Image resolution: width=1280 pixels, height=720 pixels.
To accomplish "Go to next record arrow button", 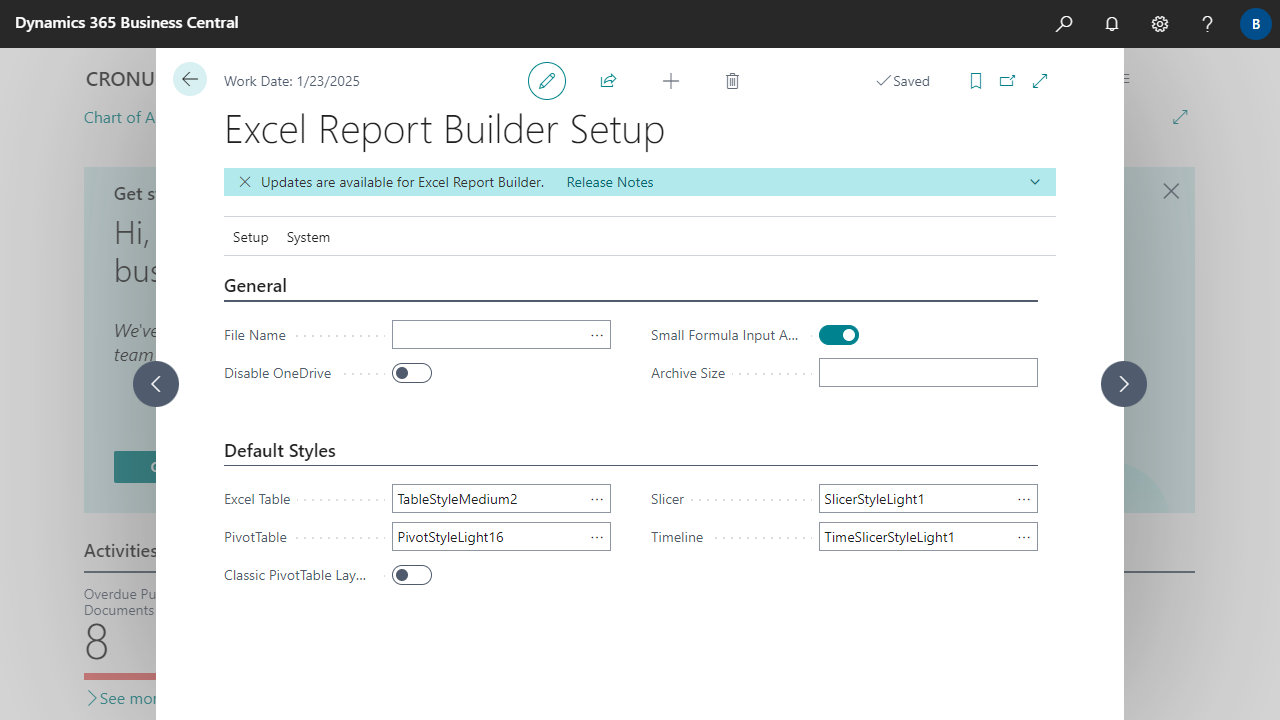I will click(x=1124, y=384).
